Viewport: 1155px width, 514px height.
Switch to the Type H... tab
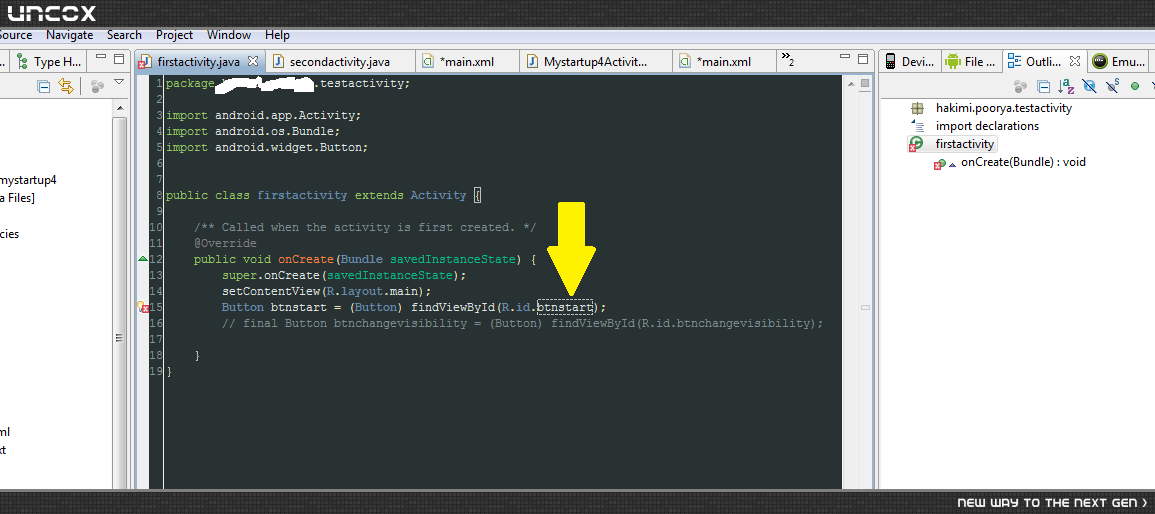pyautogui.click(x=50, y=62)
